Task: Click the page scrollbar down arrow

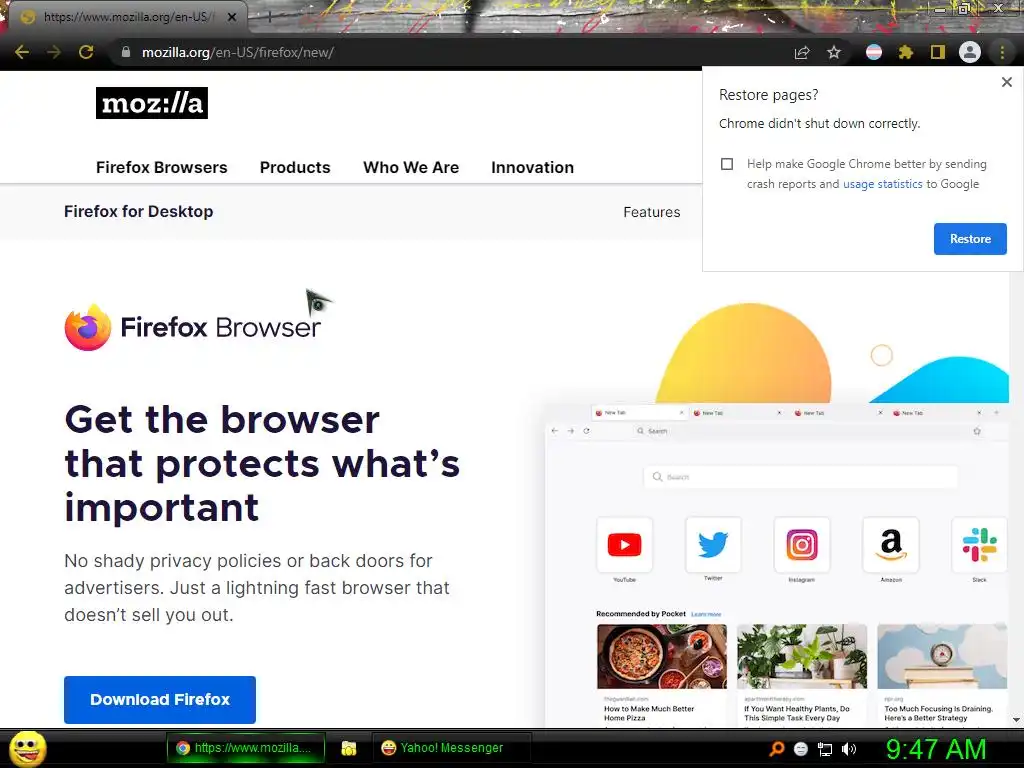Action: (1016, 720)
